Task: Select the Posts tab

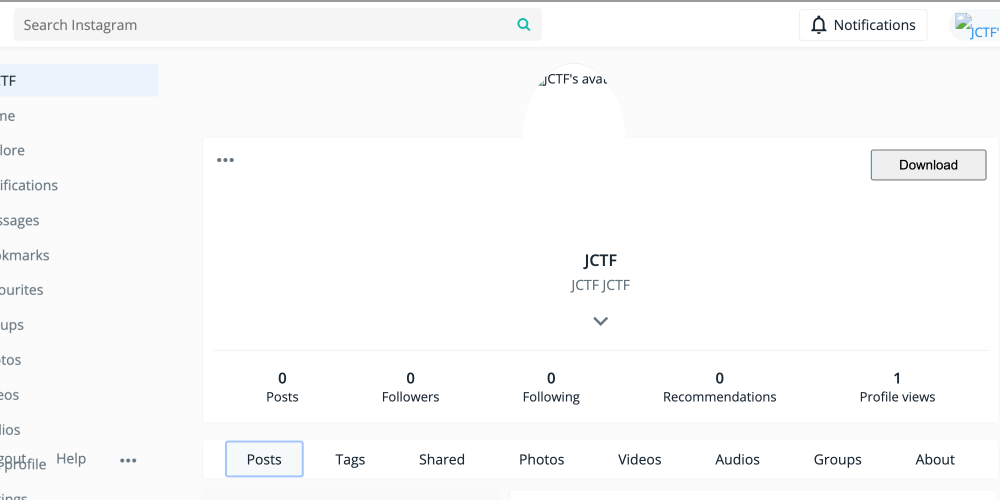Action: (x=264, y=460)
